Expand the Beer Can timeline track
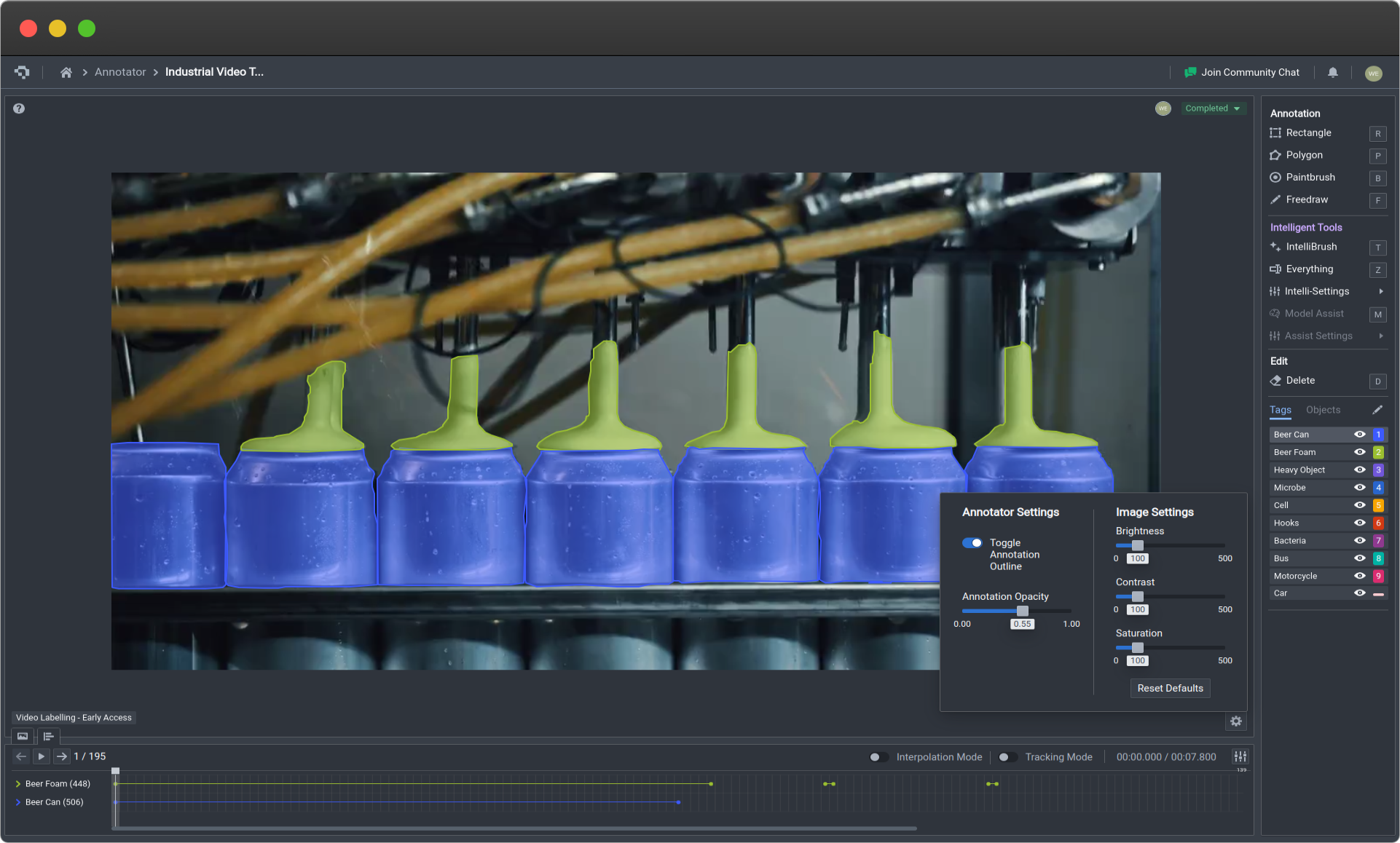The height and width of the screenshot is (843, 1400). [17, 802]
